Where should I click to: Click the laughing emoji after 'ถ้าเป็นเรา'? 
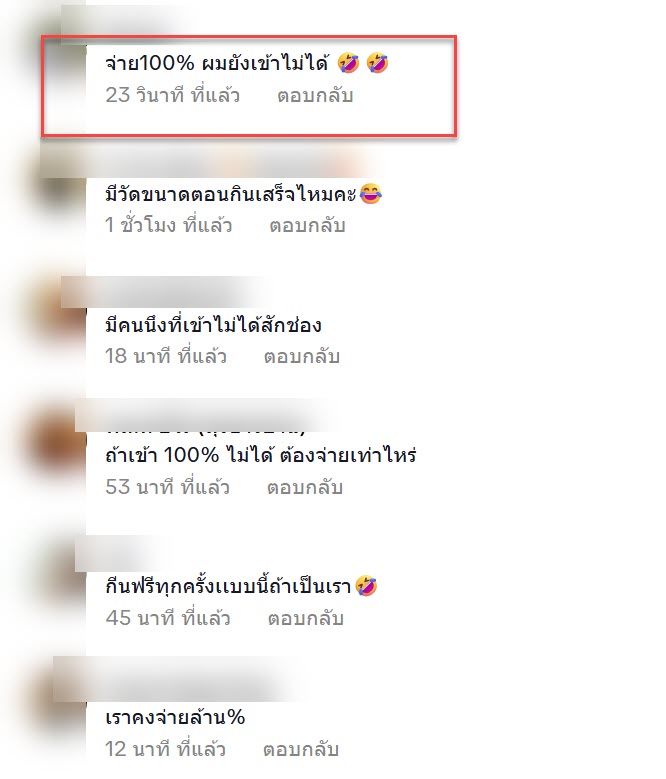tap(366, 586)
